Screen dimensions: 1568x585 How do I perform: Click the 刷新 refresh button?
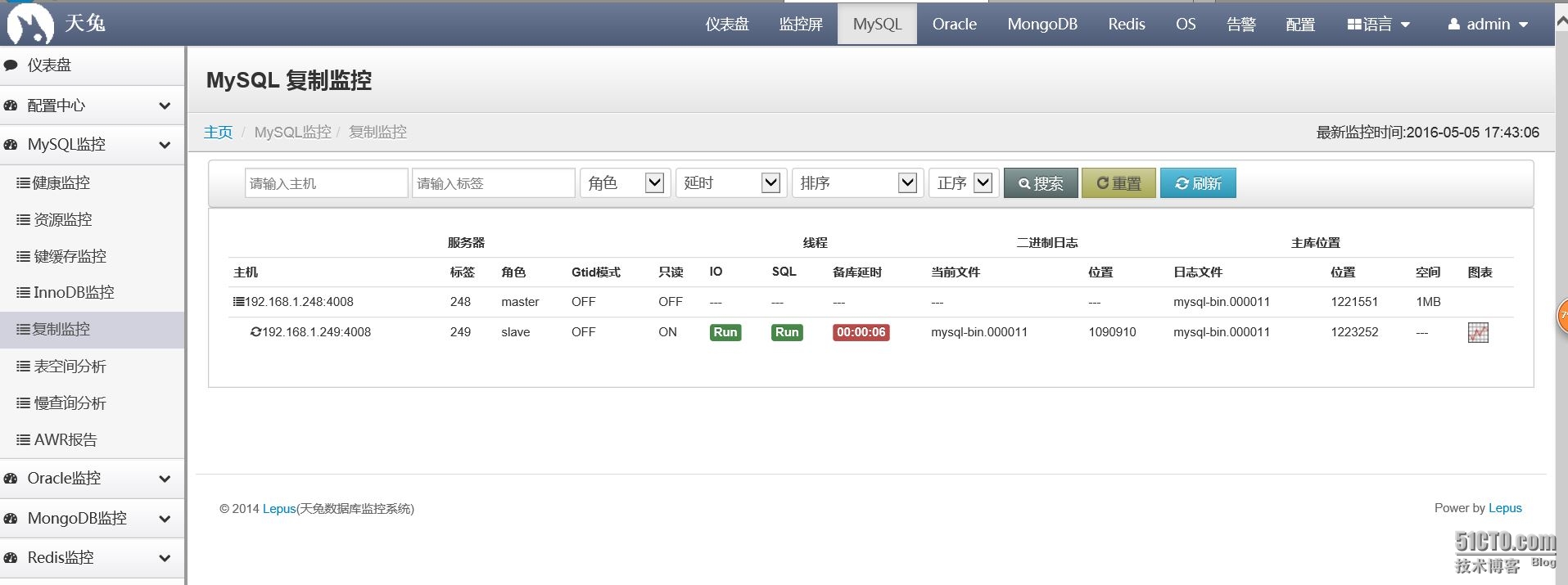[x=1198, y=183]
